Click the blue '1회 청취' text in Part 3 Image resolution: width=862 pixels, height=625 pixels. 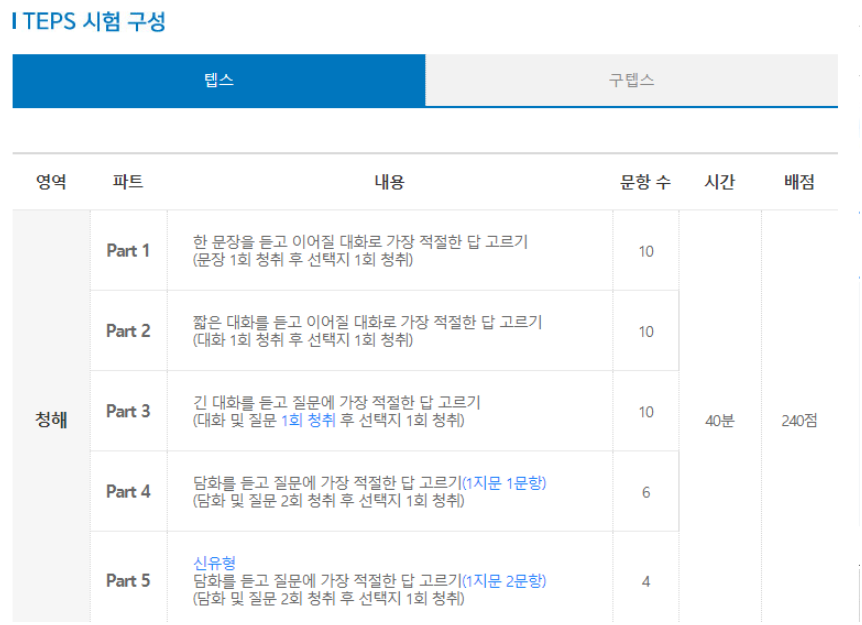308,421
